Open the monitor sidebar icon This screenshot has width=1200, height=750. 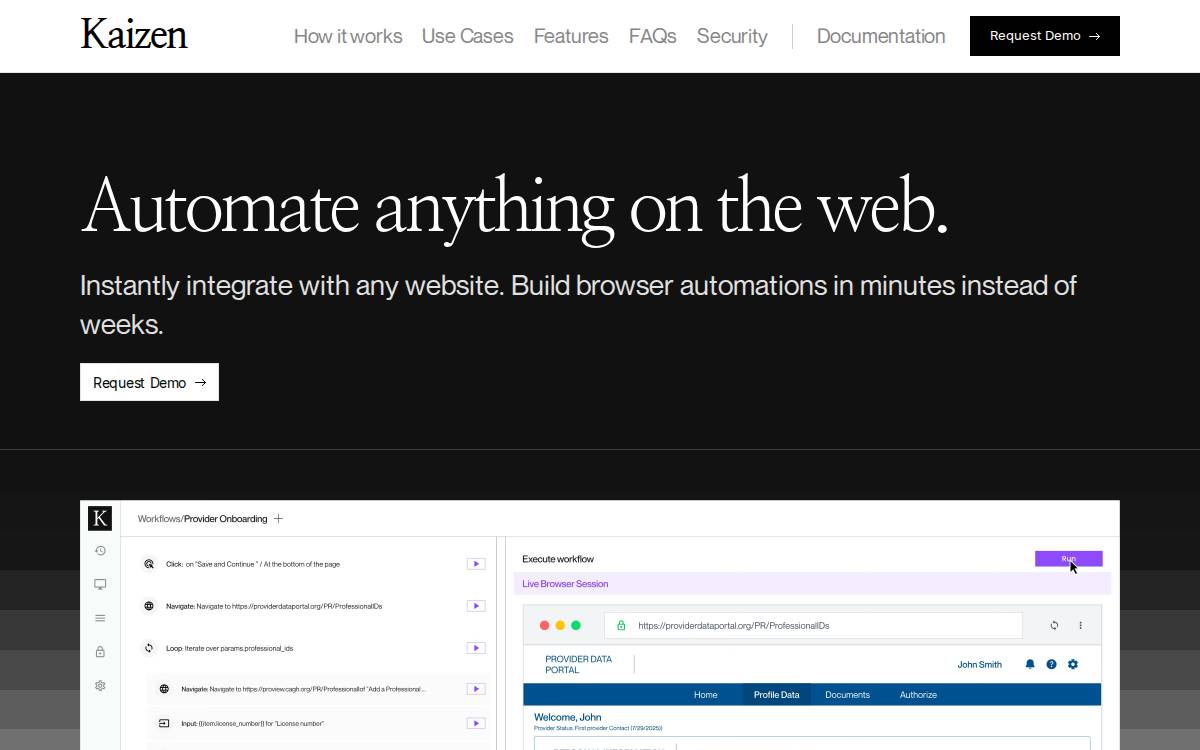(x=100, y=584)
